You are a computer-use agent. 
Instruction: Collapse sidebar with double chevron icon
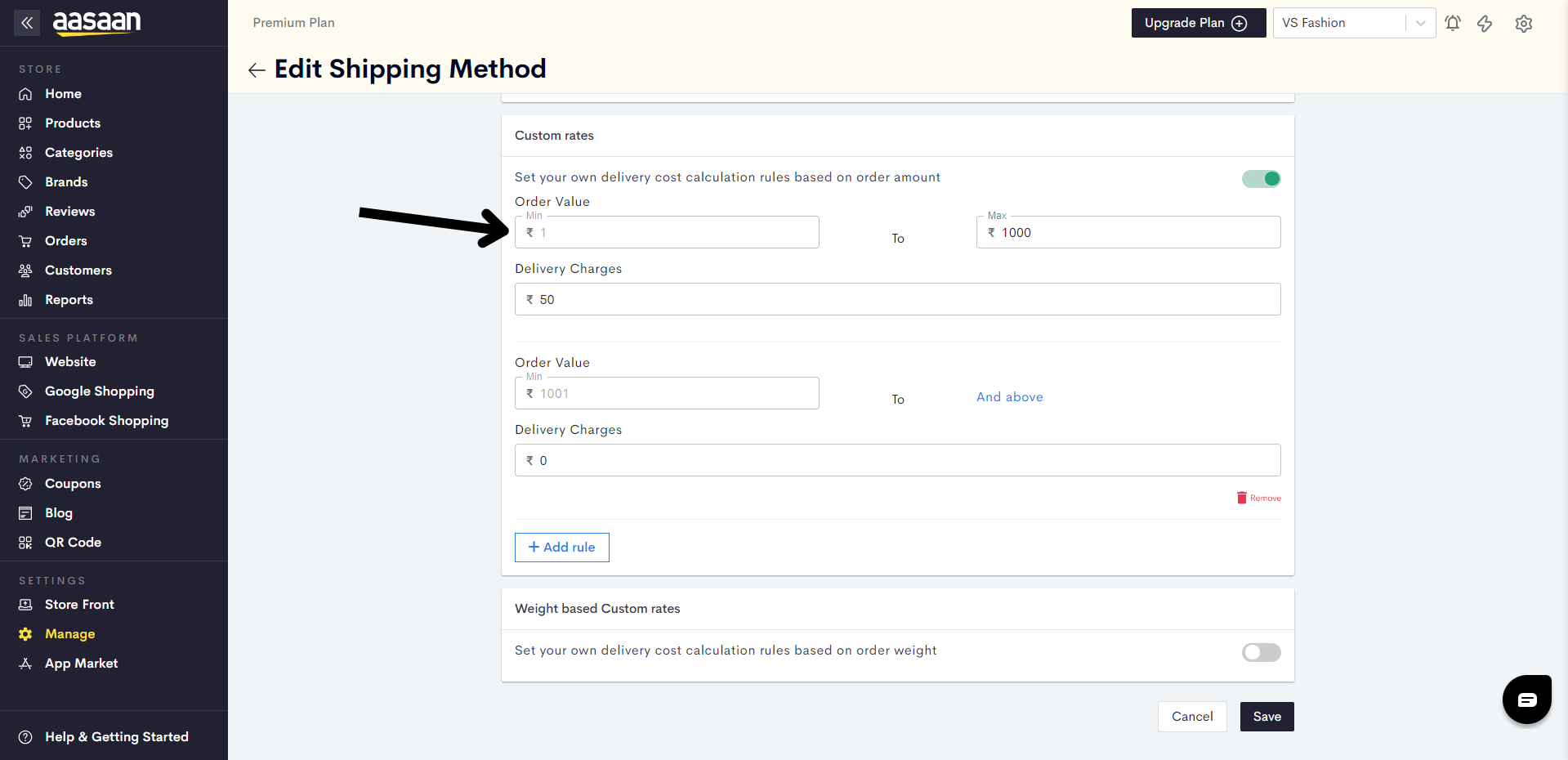pos(27,23)
